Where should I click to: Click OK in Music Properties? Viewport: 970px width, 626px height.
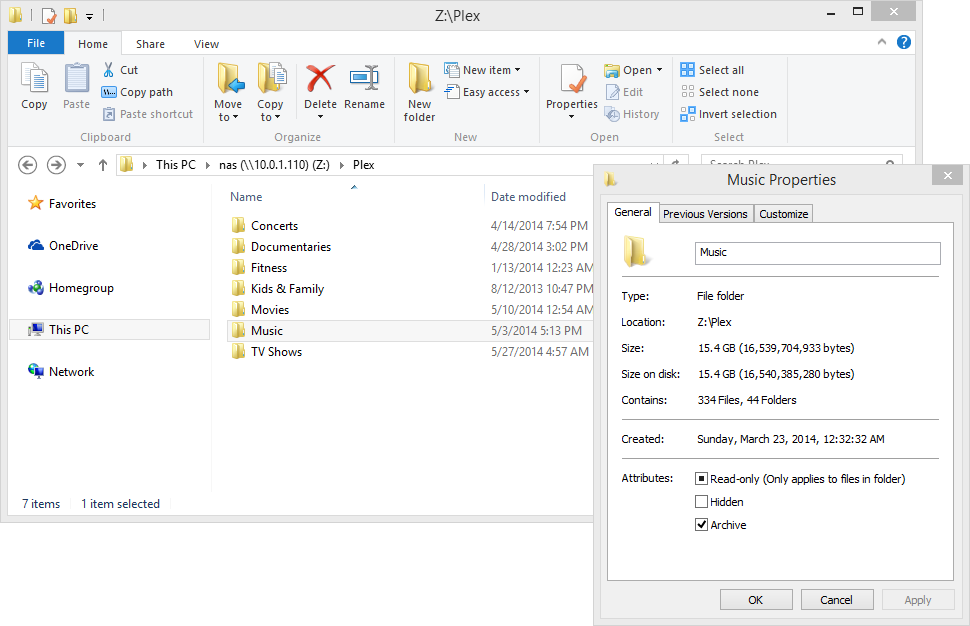(x=756, y=600)
